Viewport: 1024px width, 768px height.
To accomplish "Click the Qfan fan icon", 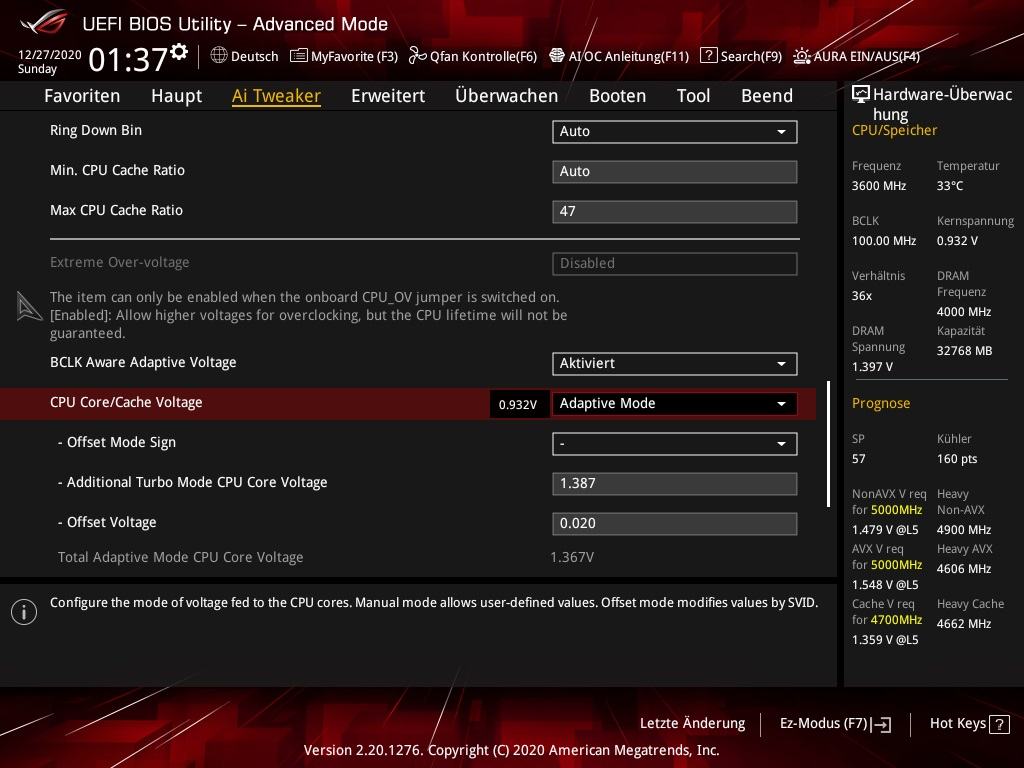I will (x=417, y=56).
